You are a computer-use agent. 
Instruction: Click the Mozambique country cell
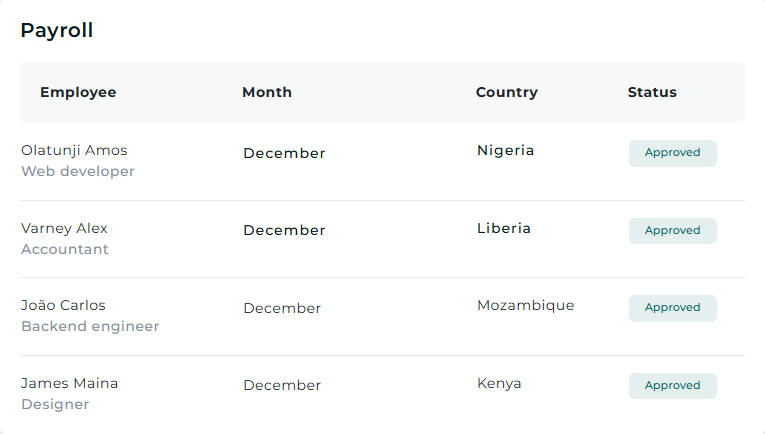pyautogui.click(x=525, y=306)
